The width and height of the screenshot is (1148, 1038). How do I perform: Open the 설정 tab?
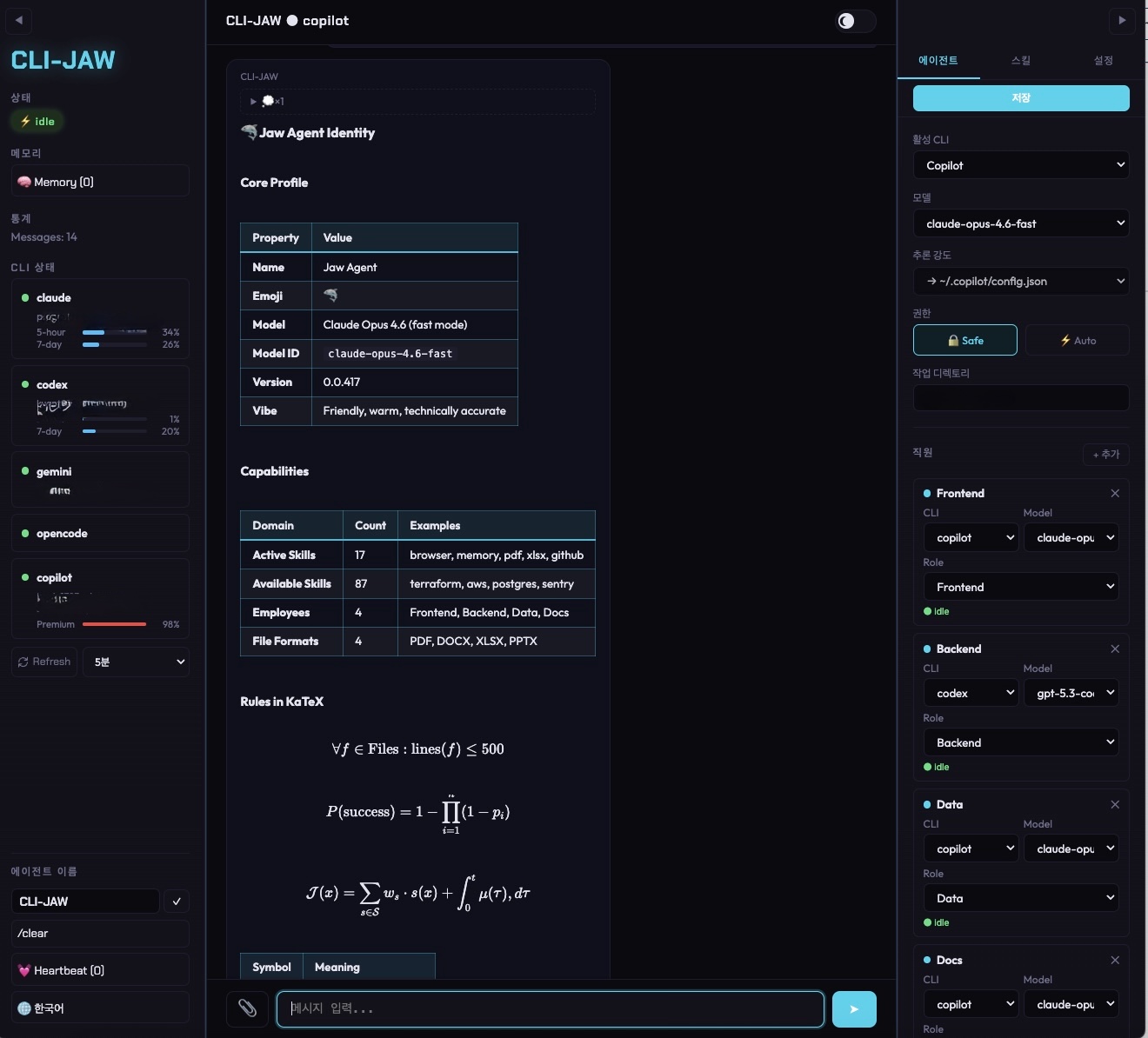click(1103, 61)
